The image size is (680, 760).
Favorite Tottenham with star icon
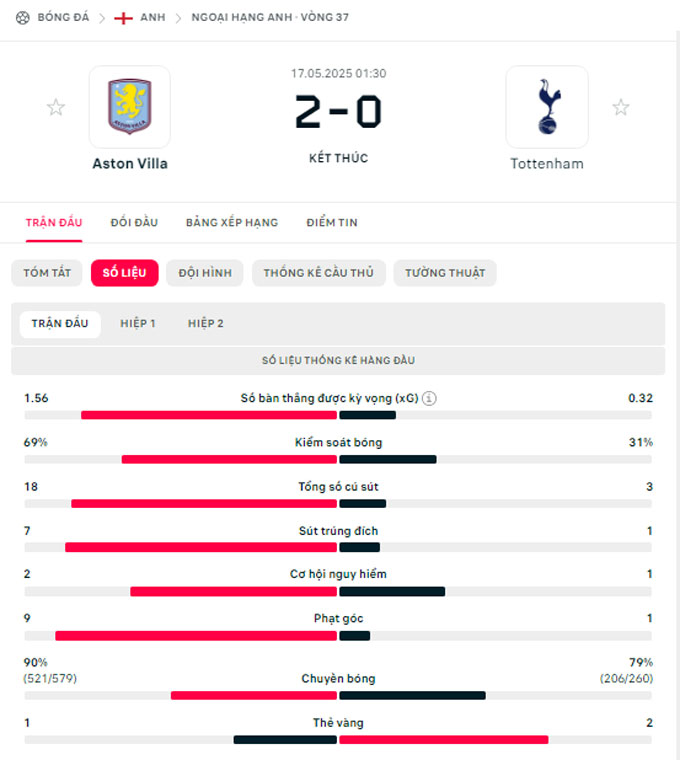click(620, 107)
